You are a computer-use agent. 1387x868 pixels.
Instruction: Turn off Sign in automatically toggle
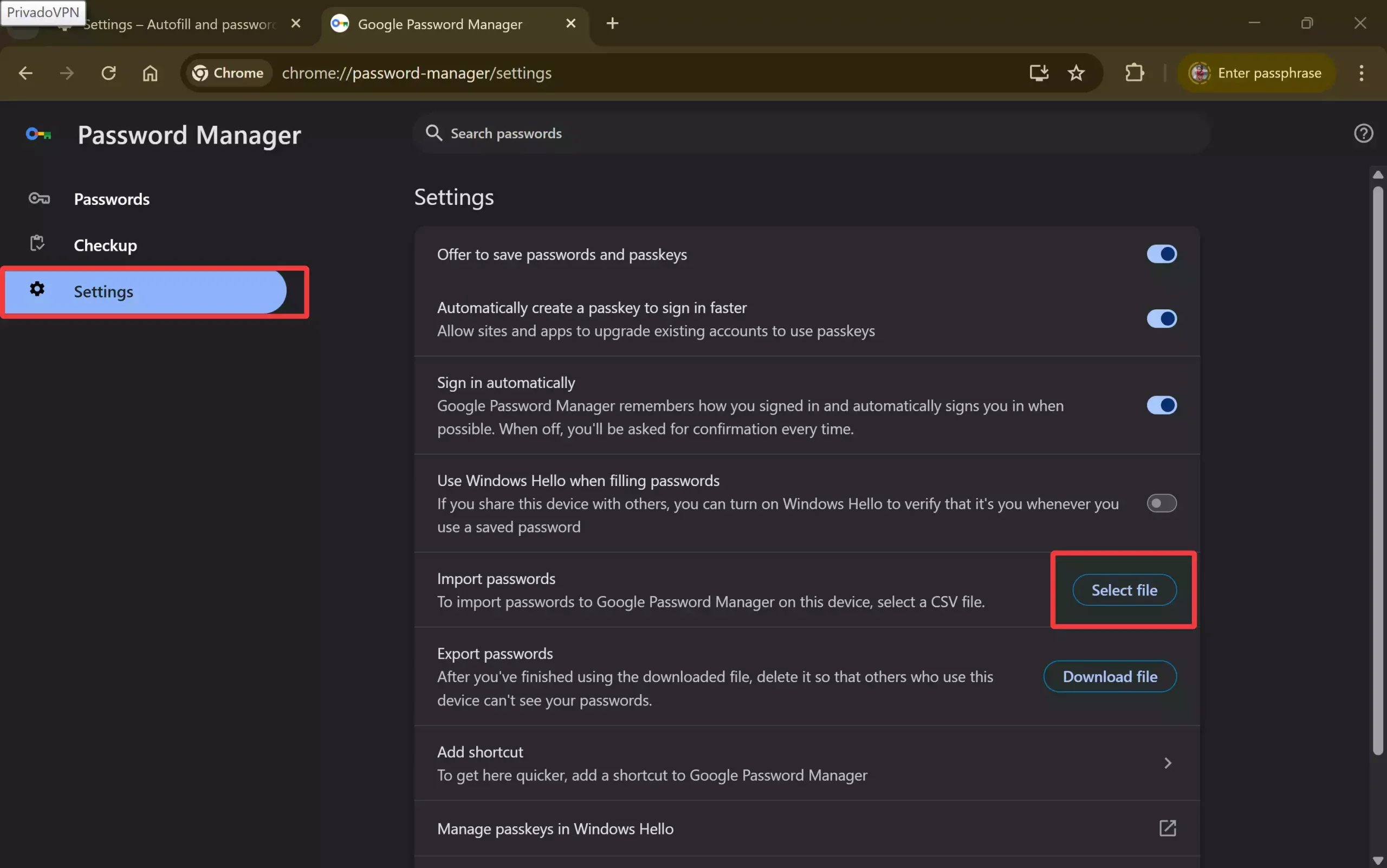tap(1162, 405)
